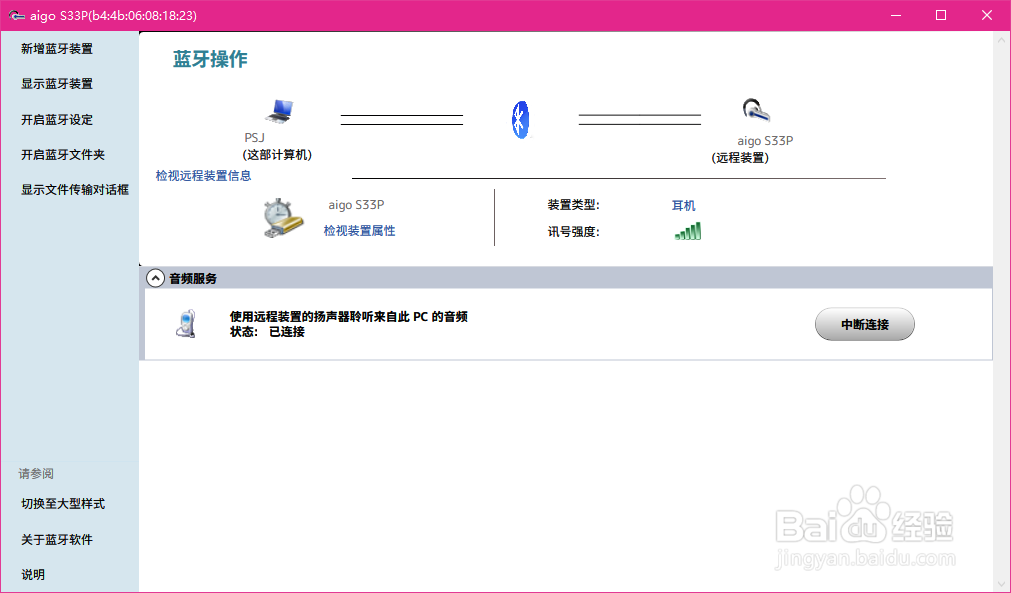Click the (远程装置) label
The image size is (1011, 593).
click(740, 158)
